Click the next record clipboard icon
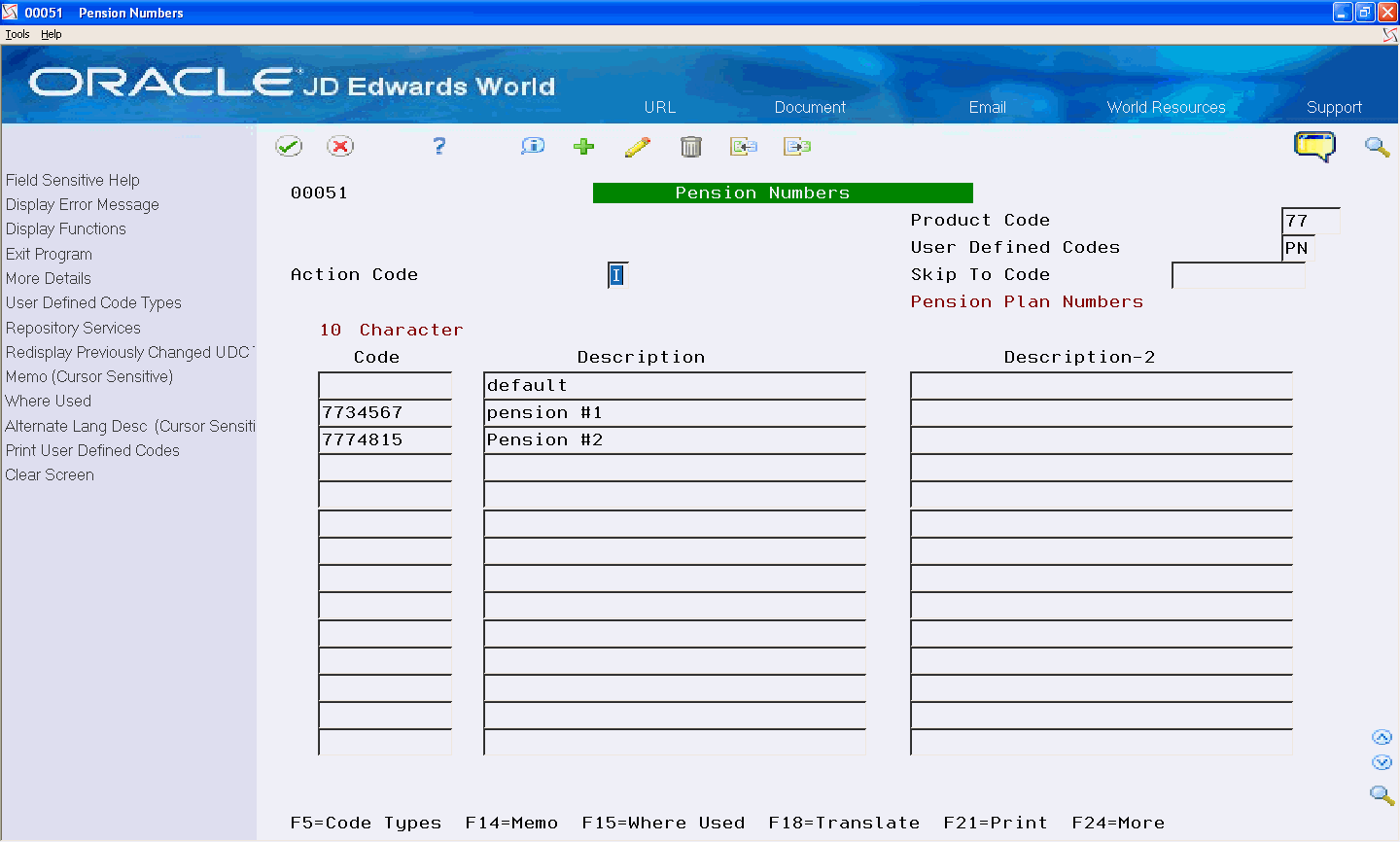 pos(797,146)
